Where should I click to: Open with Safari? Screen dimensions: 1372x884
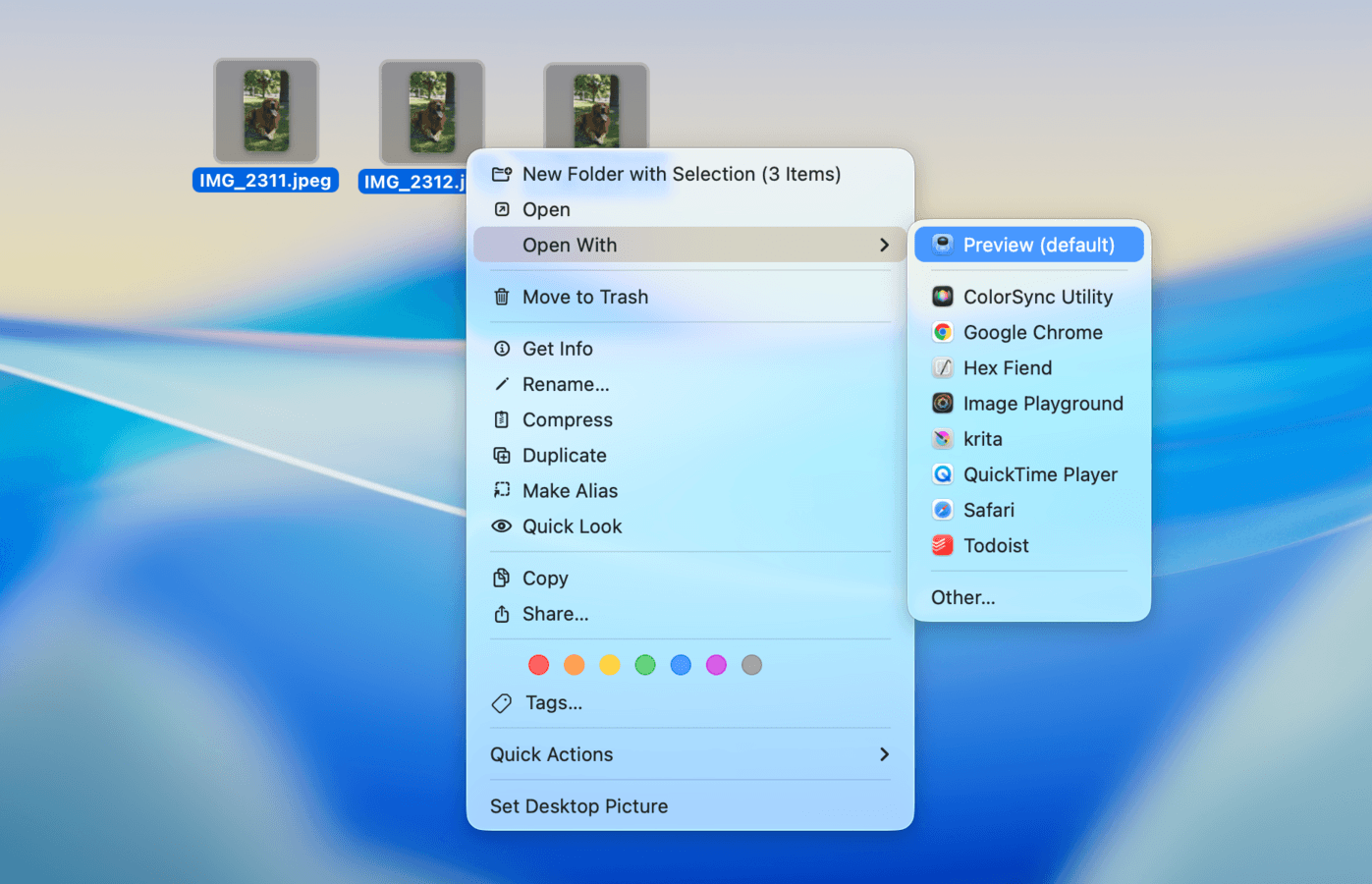click(1029, 510)
